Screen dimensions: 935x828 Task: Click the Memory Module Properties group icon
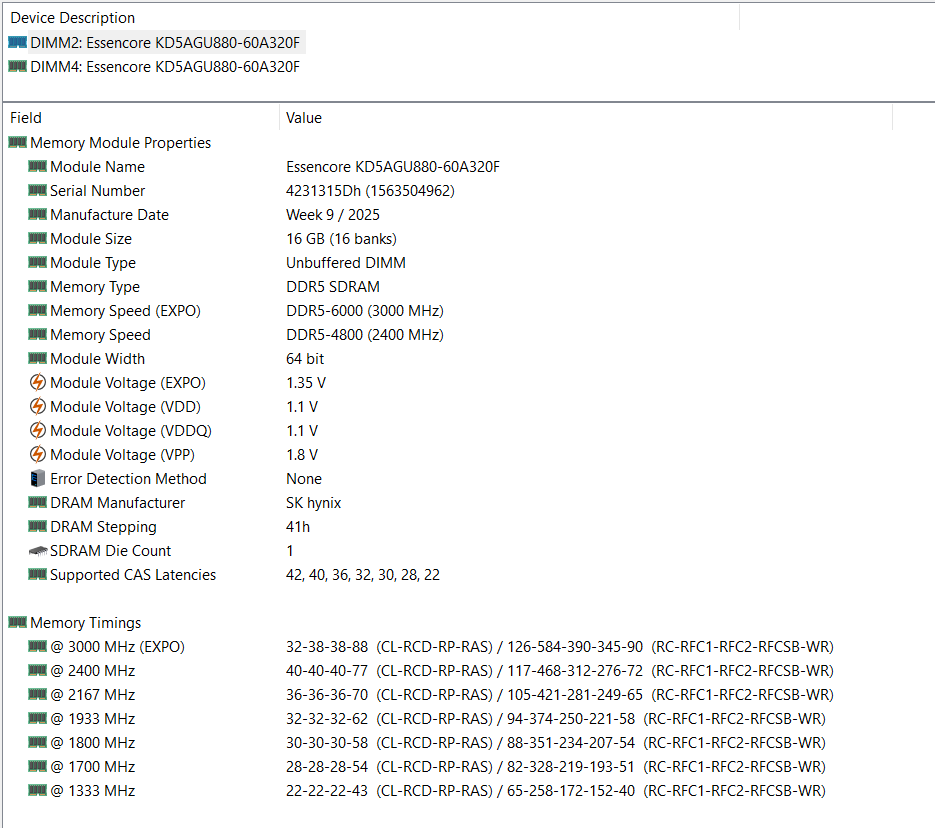[x=17, y=143]
